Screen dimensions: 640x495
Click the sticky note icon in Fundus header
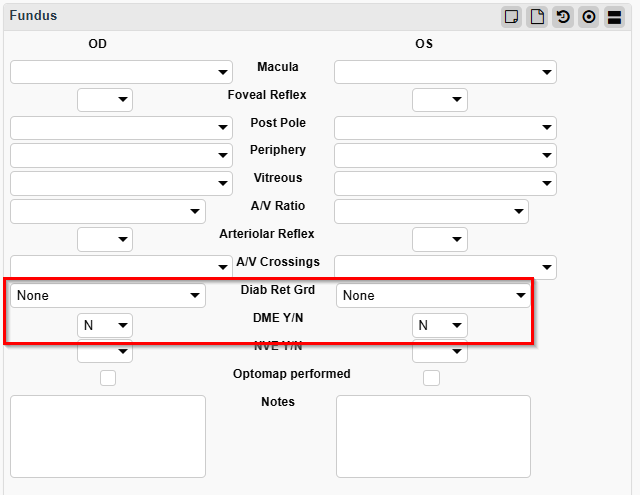(511, 17)
